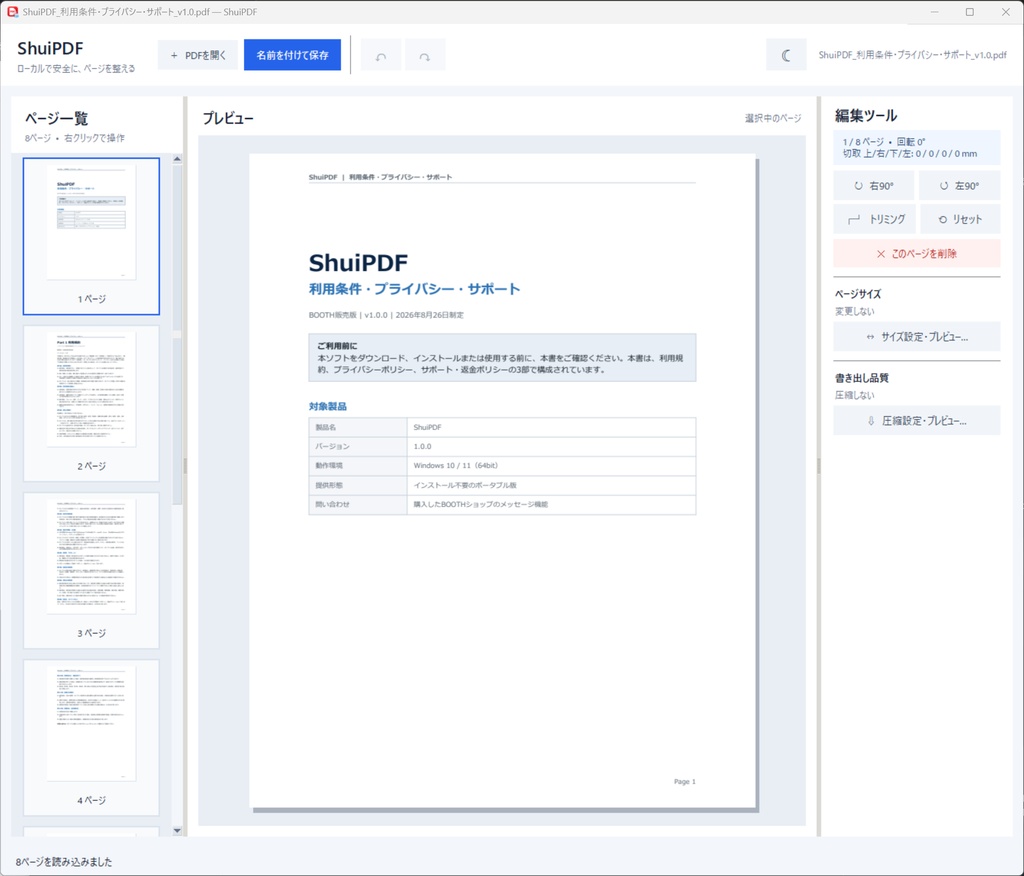
Task: Undo the last action with the undo arrow
Action: [381, 57]
